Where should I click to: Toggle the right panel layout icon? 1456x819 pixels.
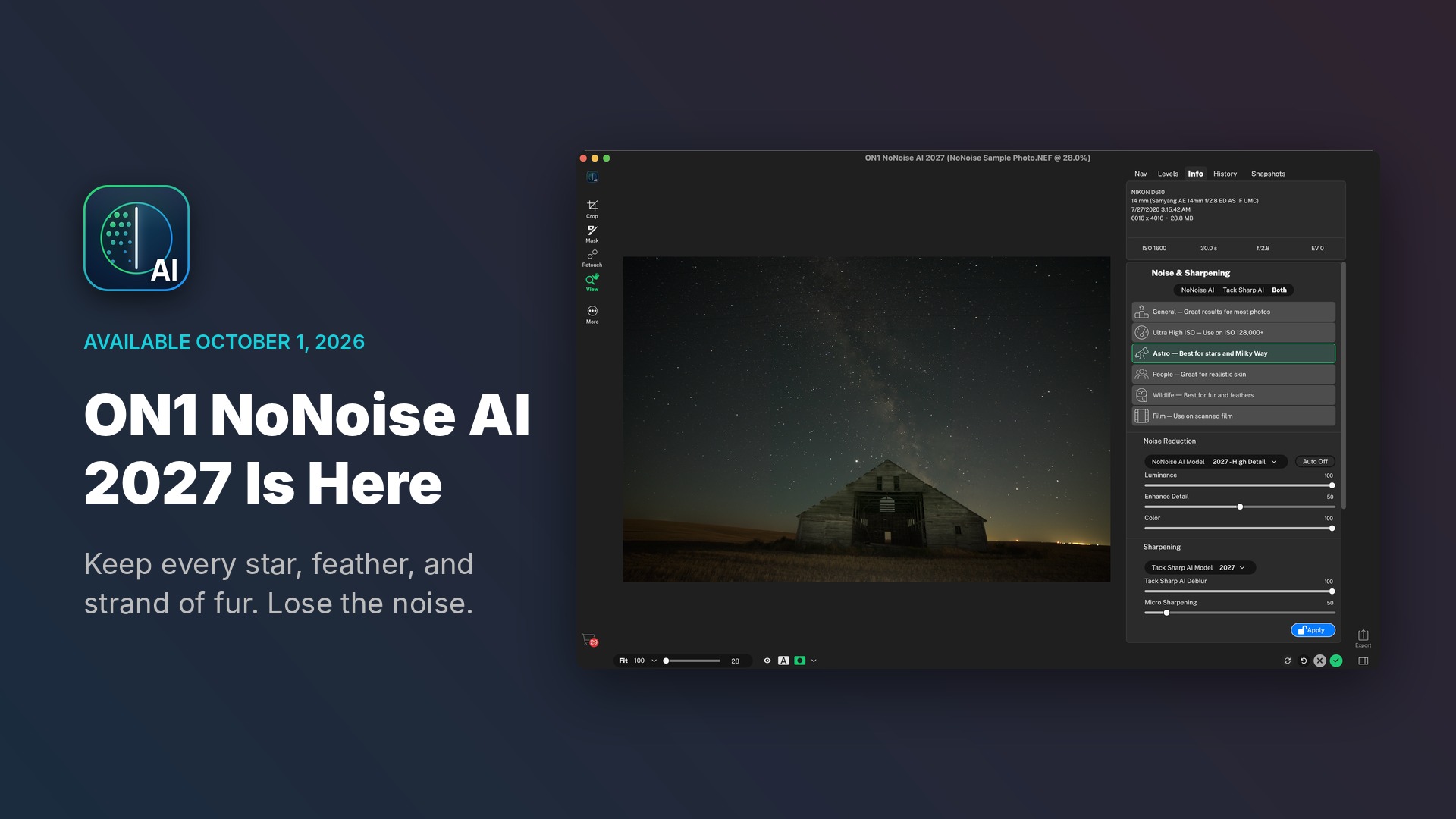click(1363, 661)
